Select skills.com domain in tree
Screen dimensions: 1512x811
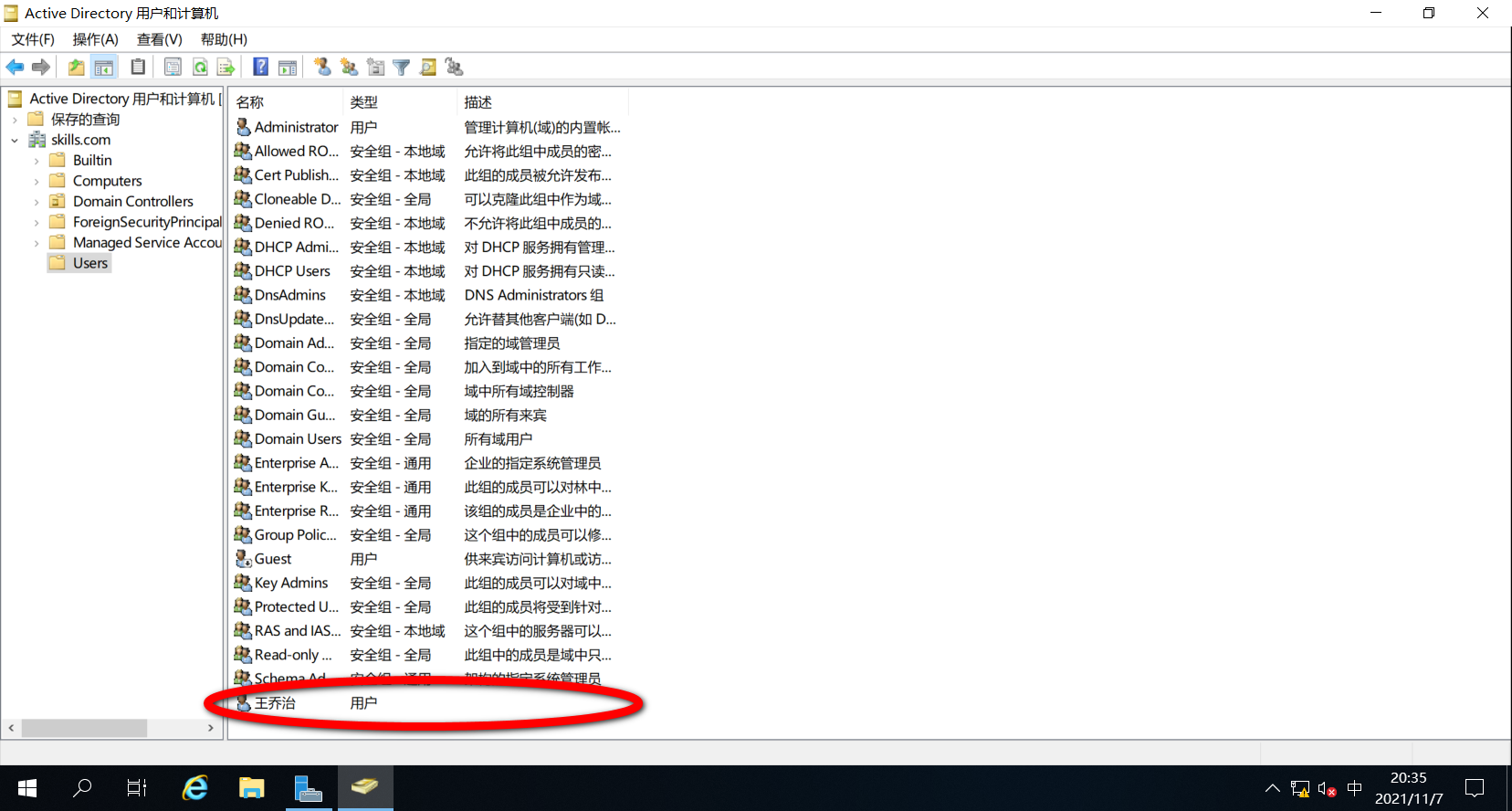coord(80,140)
